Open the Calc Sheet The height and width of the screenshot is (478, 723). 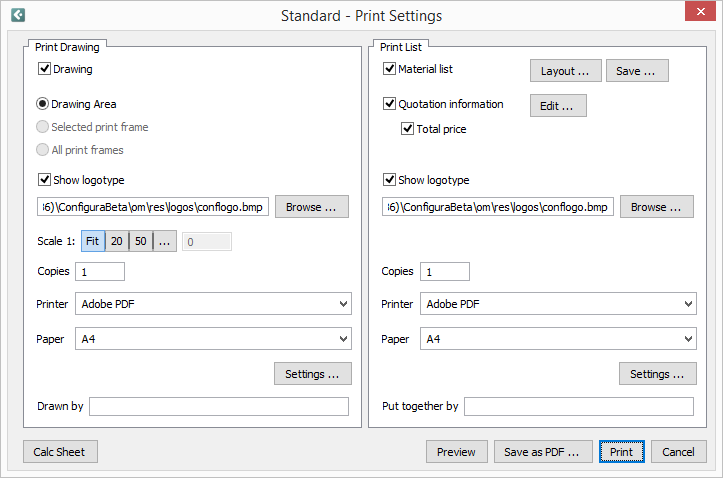[x=60, y=452]
